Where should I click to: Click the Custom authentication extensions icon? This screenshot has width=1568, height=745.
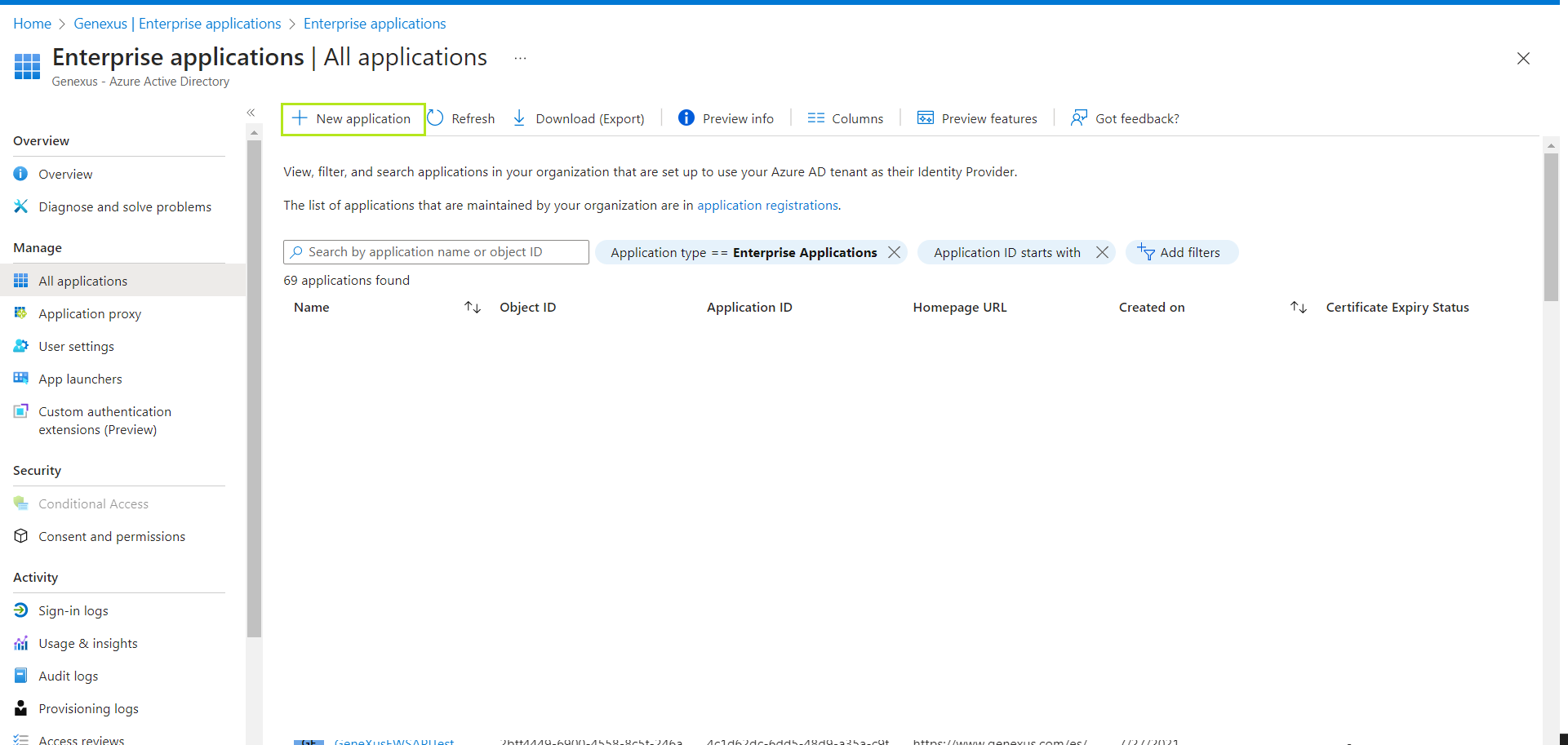(21, 411)
